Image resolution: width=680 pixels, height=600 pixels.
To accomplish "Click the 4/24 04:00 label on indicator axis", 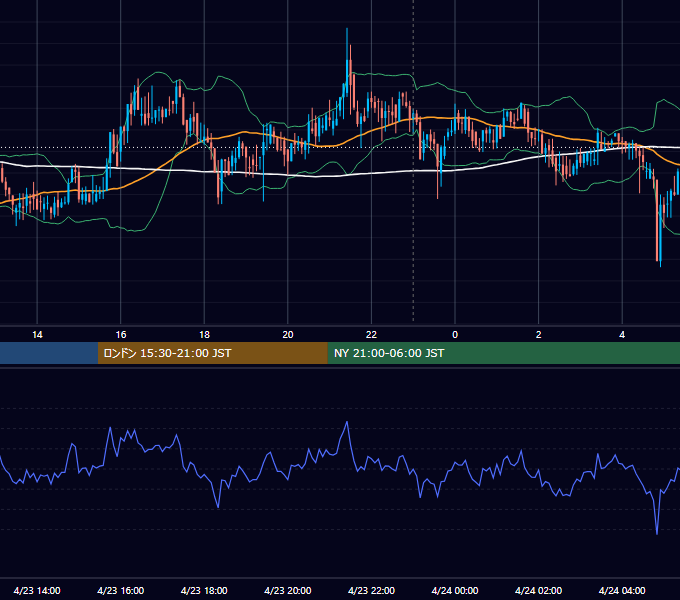I will point(622,590).
